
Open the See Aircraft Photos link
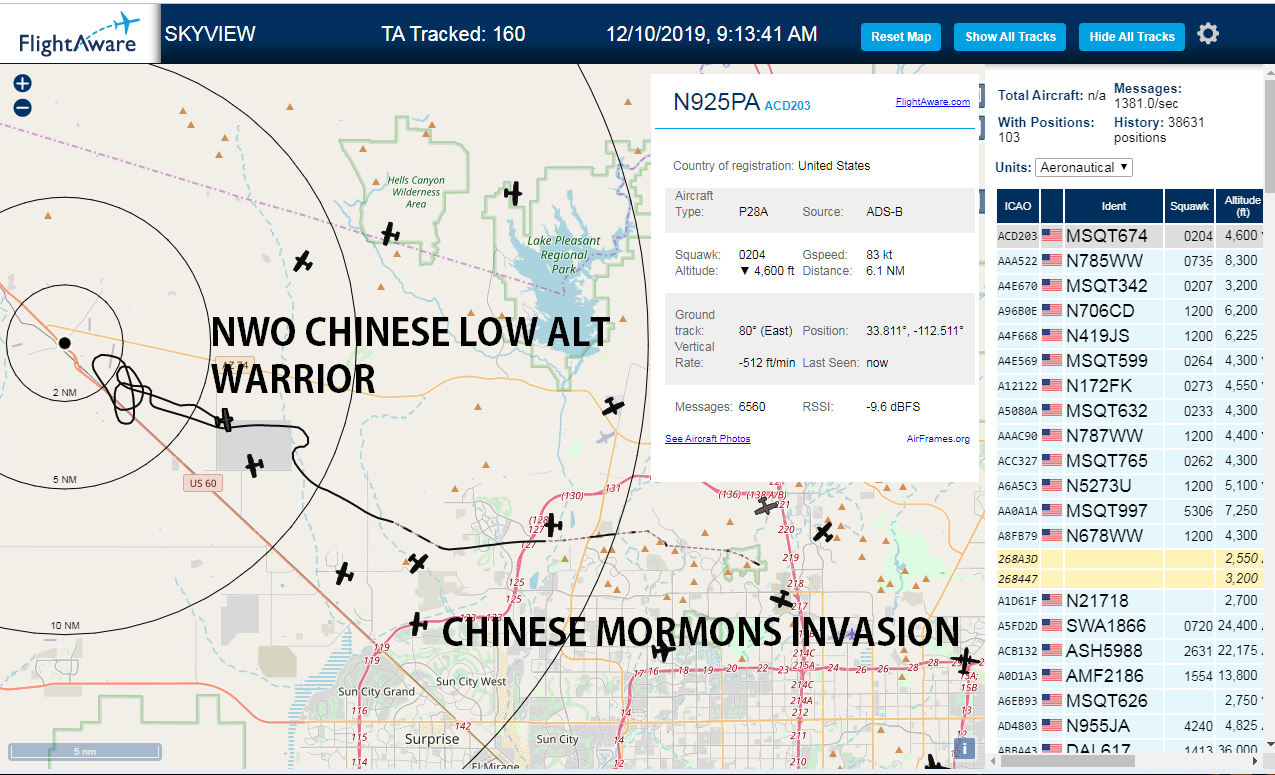[707, 439]
